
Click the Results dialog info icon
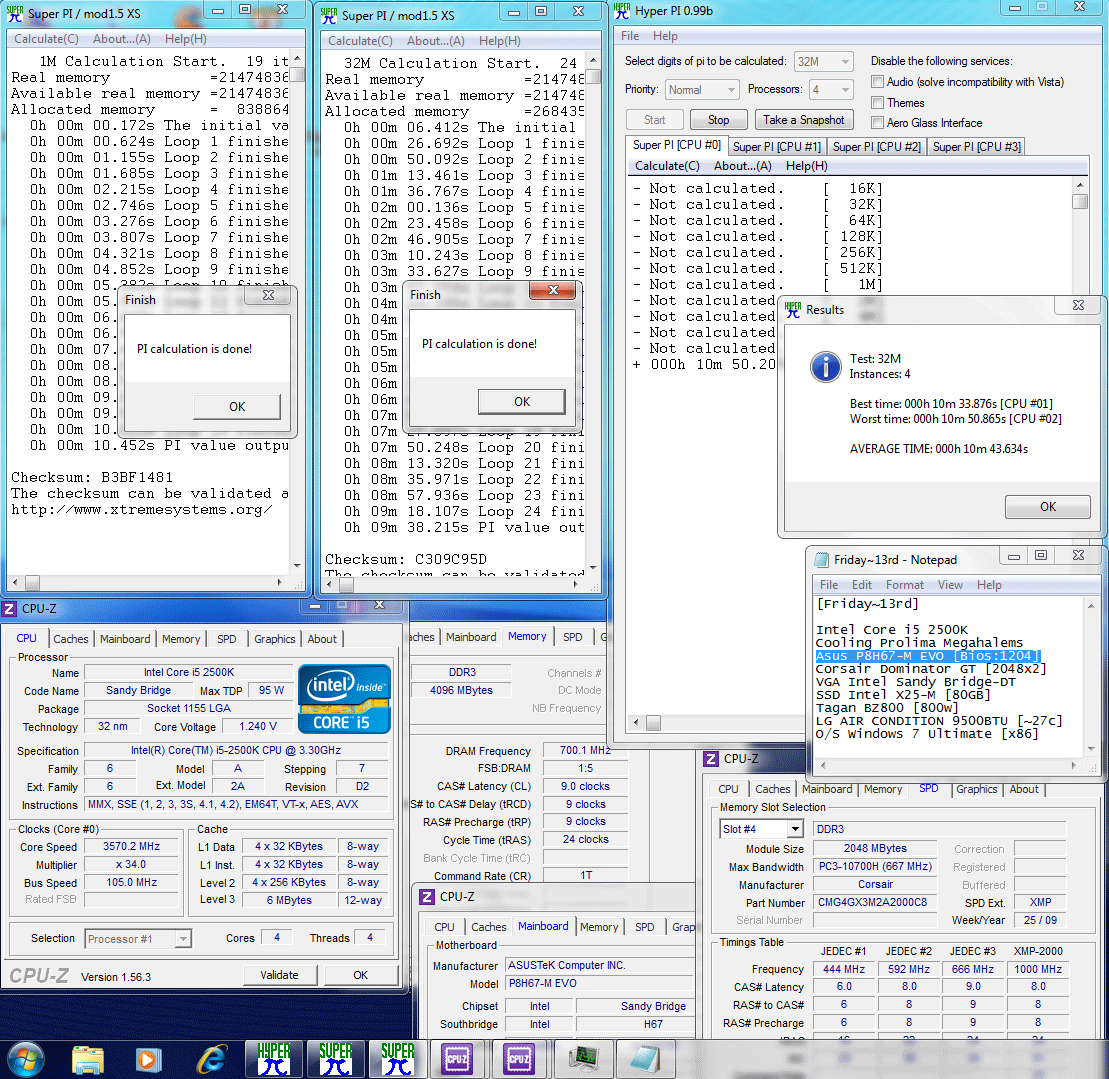(825, 367)
